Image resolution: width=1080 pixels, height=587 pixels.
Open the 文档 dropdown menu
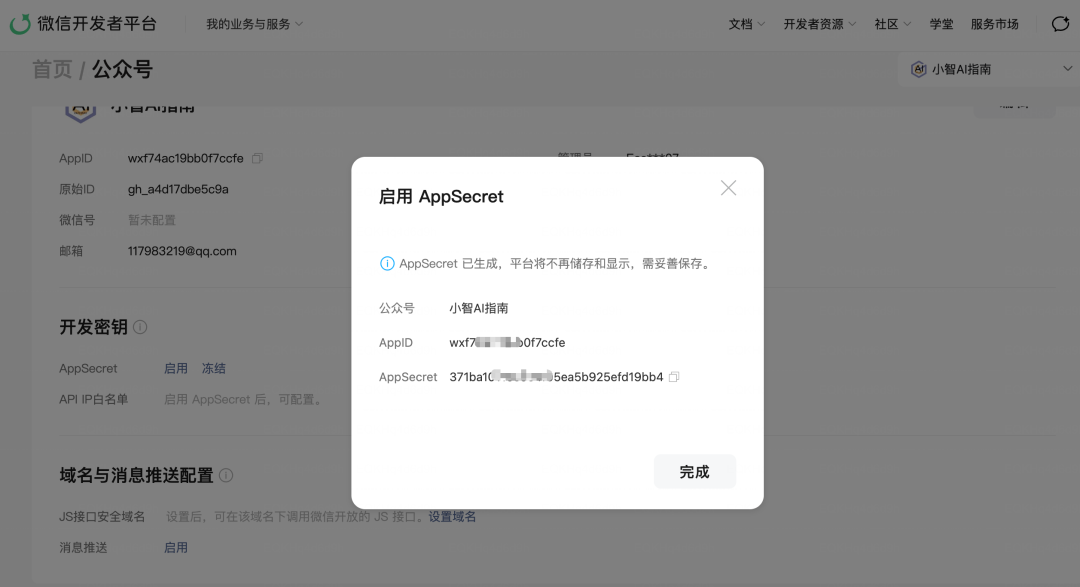747,24
